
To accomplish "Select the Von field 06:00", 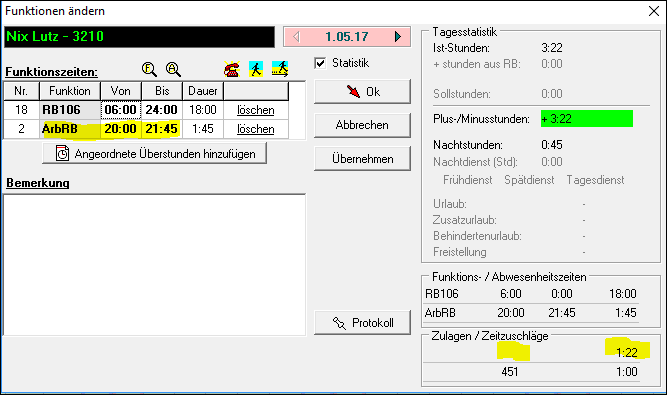I will pos(121,110).
